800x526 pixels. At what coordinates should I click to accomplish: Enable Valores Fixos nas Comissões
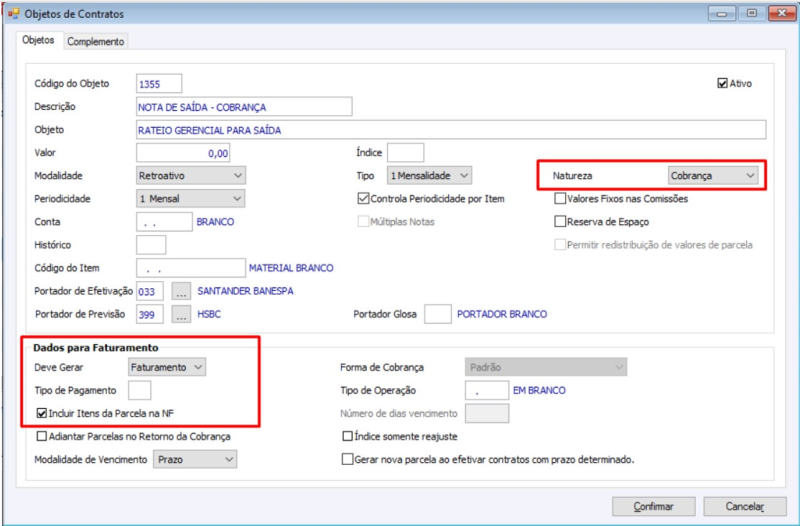560,198
